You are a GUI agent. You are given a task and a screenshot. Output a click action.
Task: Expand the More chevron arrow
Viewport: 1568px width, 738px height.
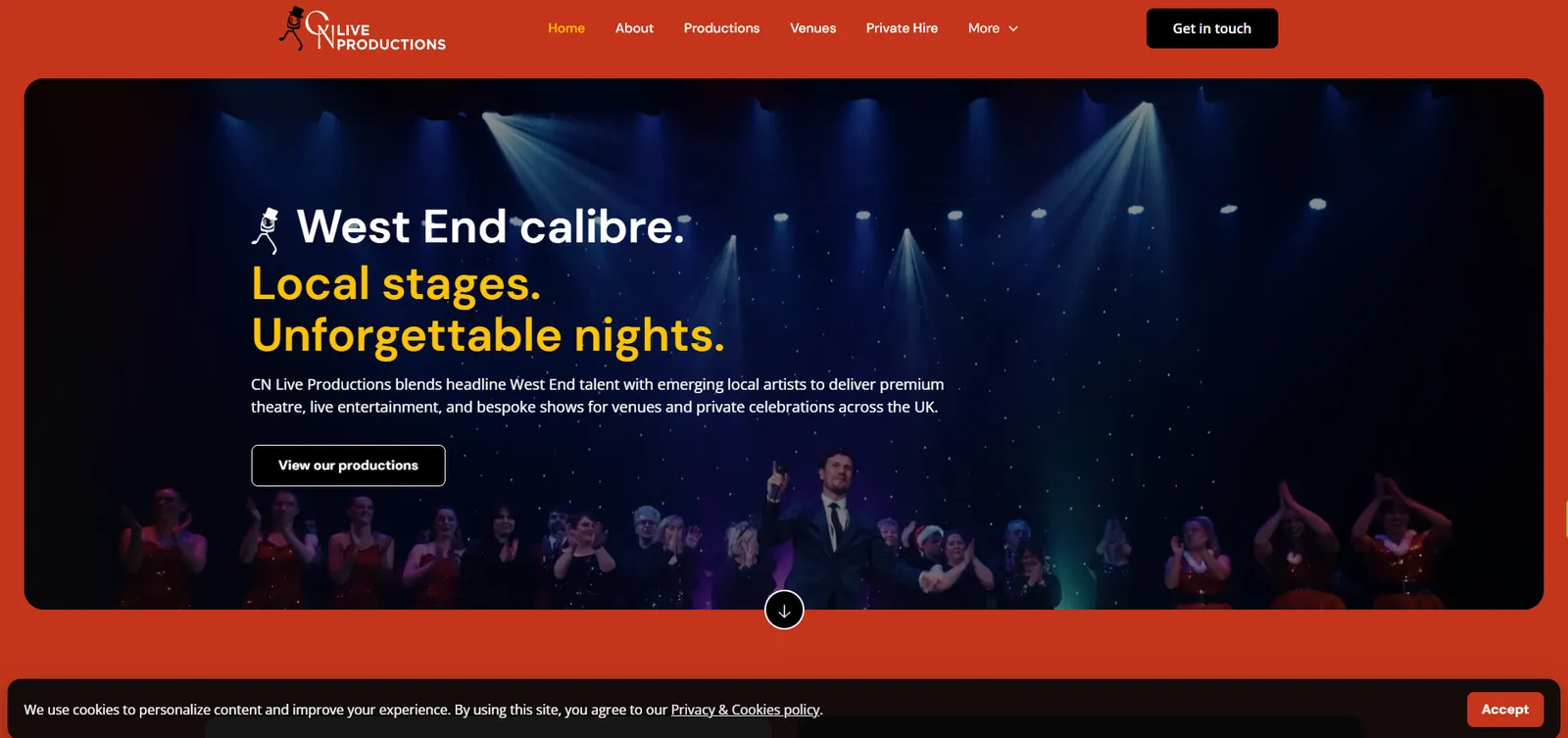(1013, 28)
